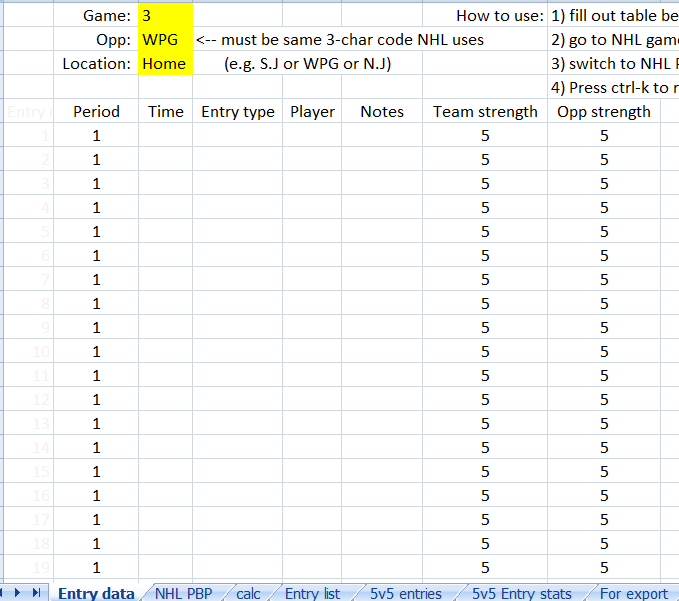
Task: Go to the Entry list sheet
Action: 313,593
